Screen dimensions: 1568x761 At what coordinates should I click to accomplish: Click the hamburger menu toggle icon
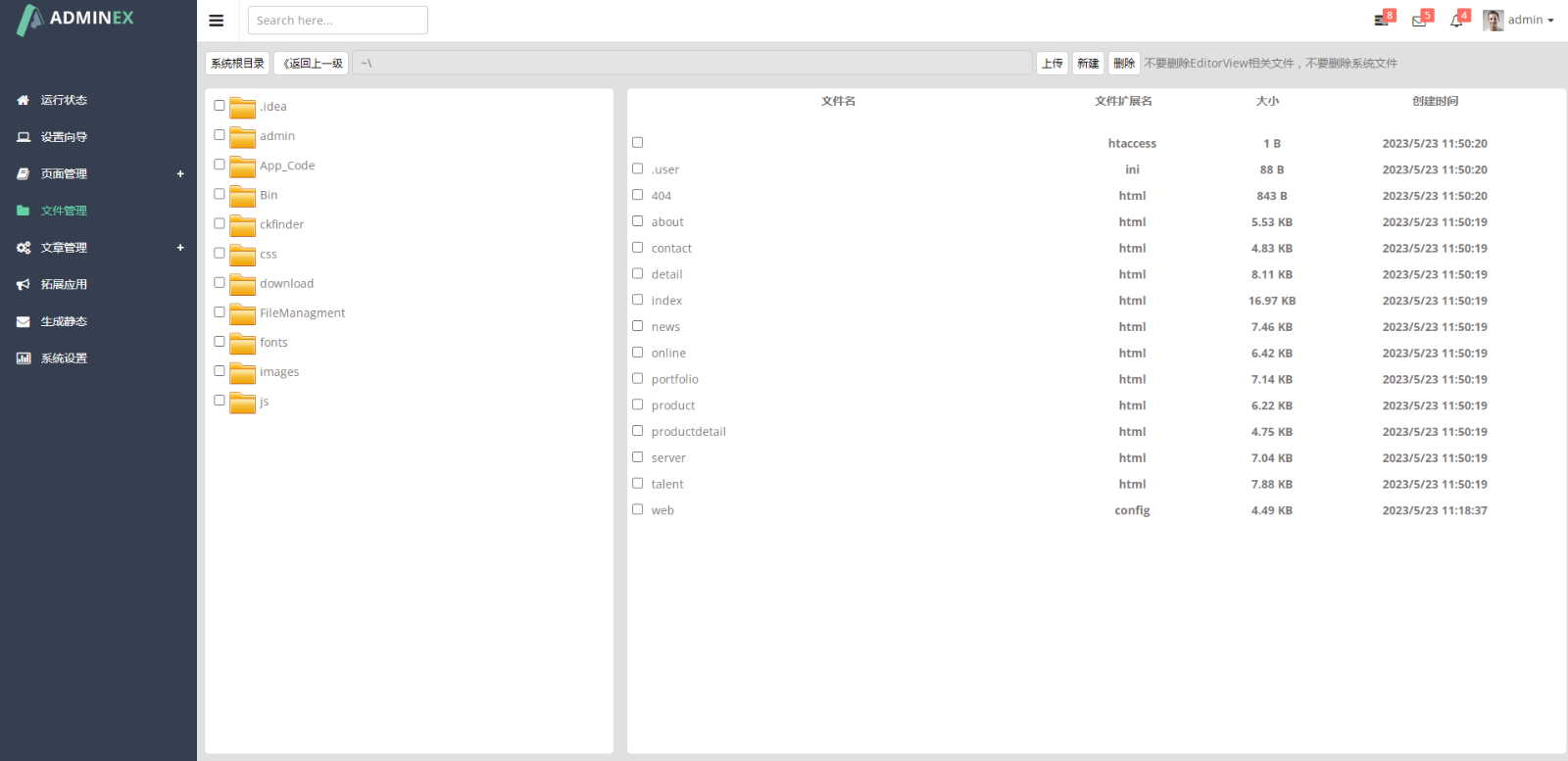point(217,21)
